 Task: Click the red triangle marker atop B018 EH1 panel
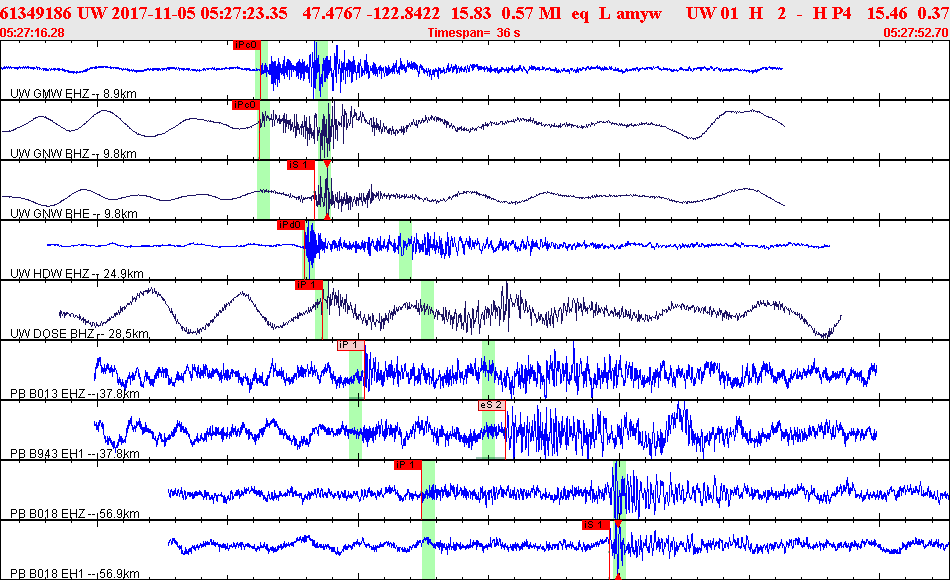pos(618,524)
